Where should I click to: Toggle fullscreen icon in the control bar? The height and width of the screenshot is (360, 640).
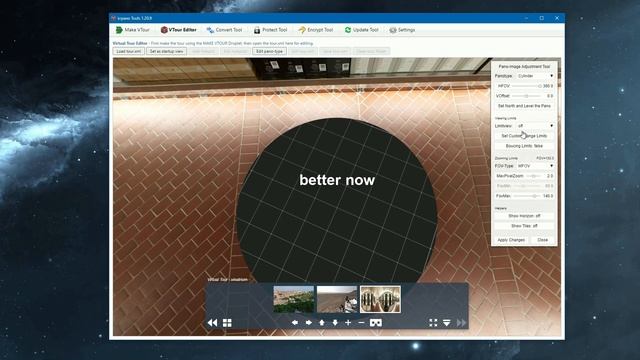(433, 323)
